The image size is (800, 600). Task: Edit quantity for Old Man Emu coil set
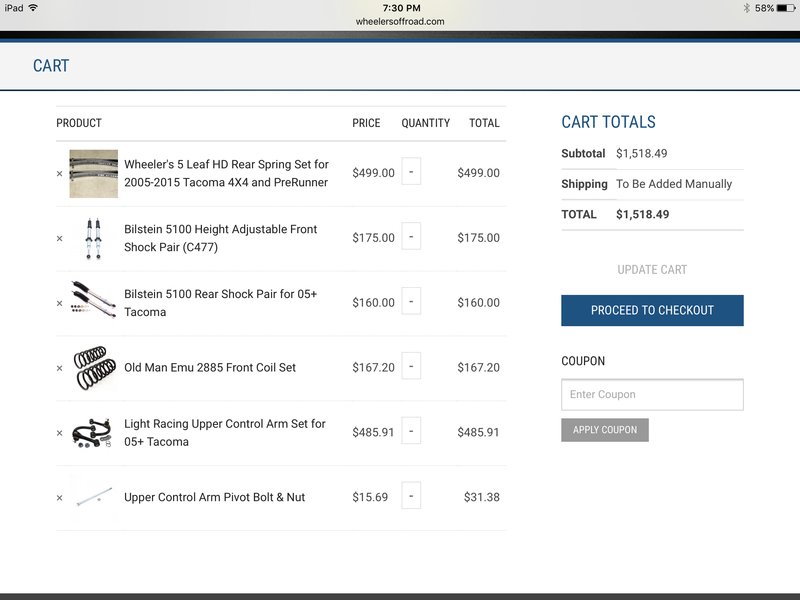point(411,366)
